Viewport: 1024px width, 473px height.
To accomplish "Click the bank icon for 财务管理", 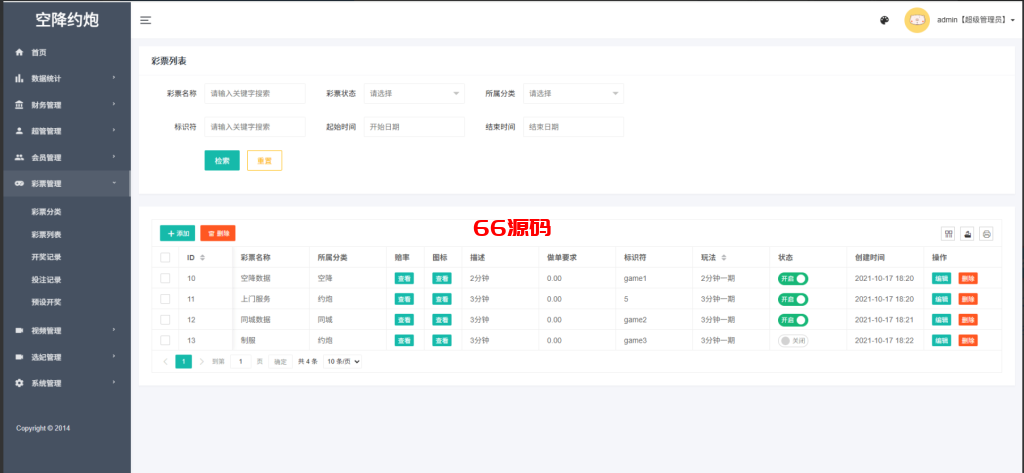I will [x=19, y=105].
